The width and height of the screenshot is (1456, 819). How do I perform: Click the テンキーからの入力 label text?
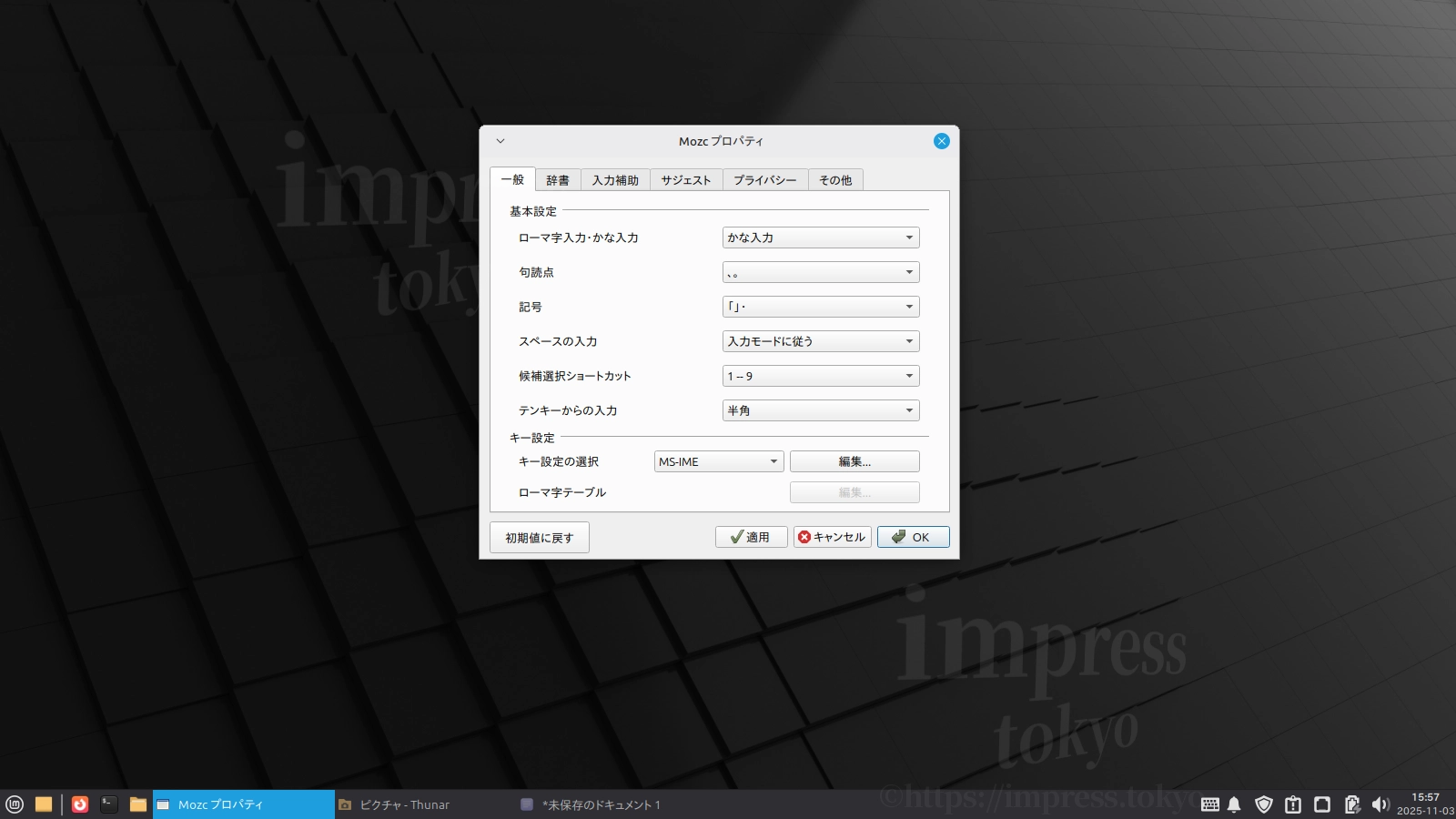tap(568, 410)
